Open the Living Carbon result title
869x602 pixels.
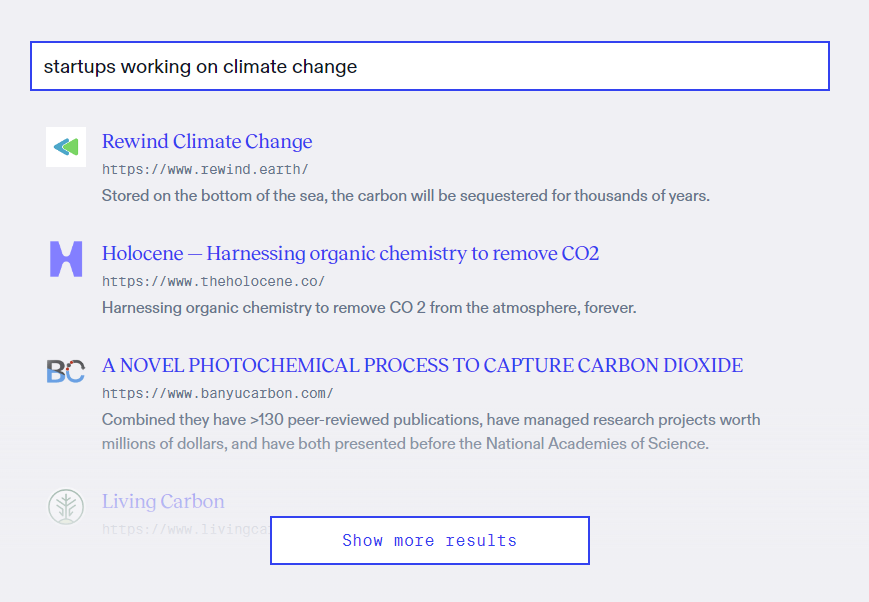163,501
